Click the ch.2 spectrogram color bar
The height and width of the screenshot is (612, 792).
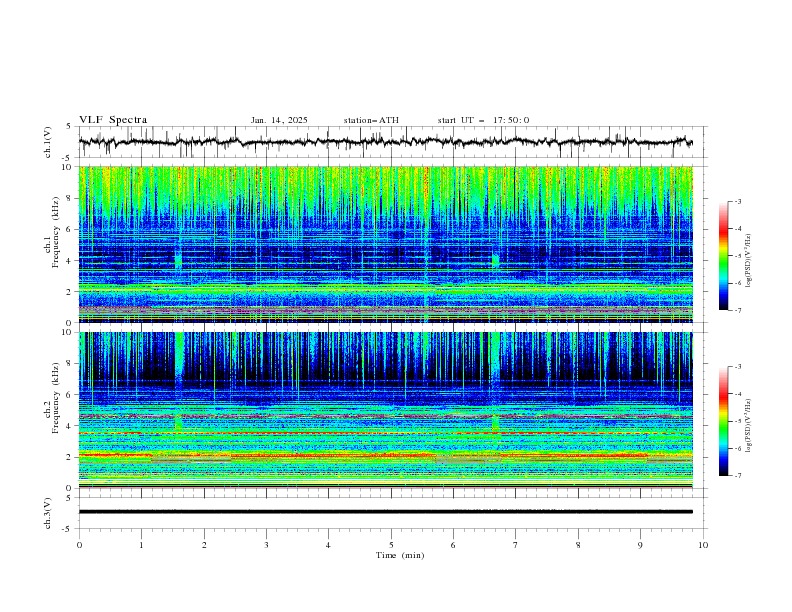724,421
